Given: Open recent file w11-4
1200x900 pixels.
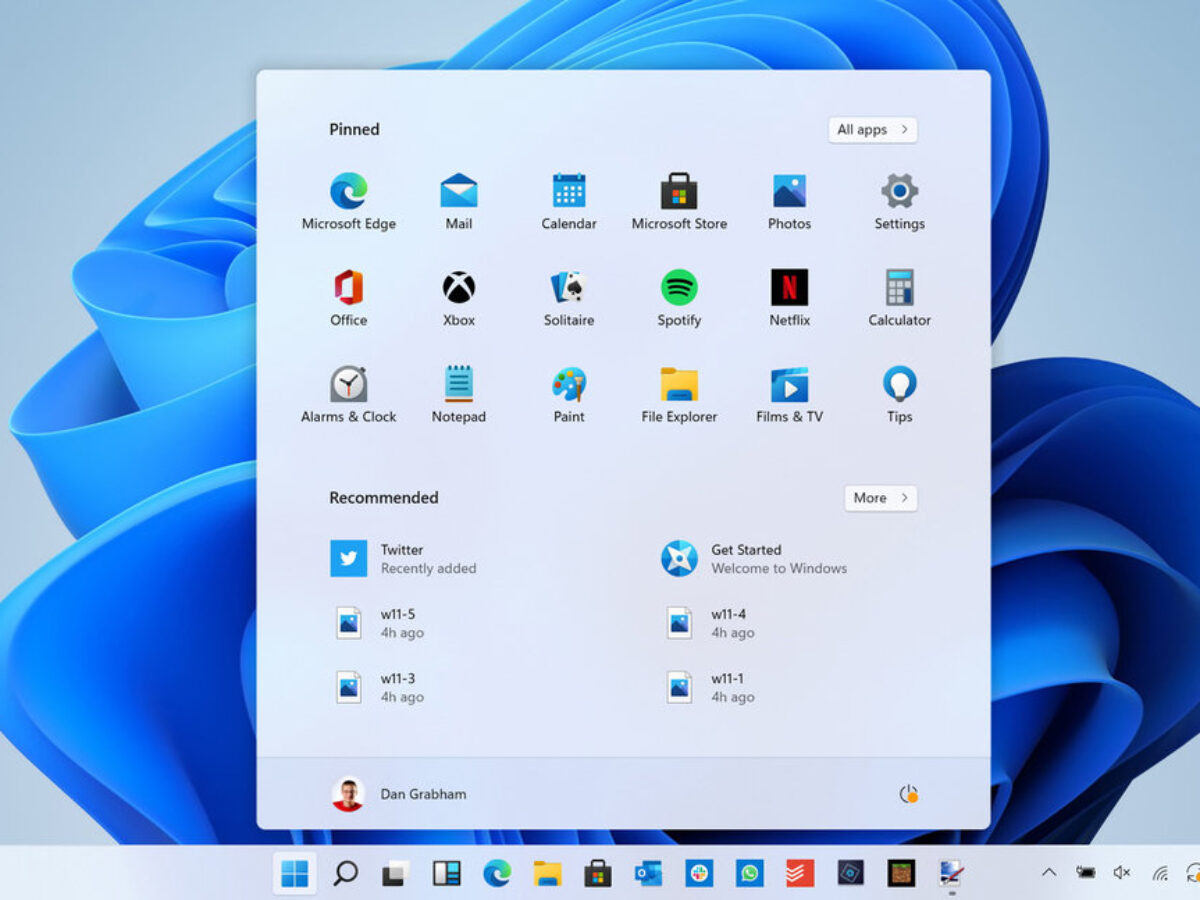Looking at the screenshot, I should tap(710, 623).
